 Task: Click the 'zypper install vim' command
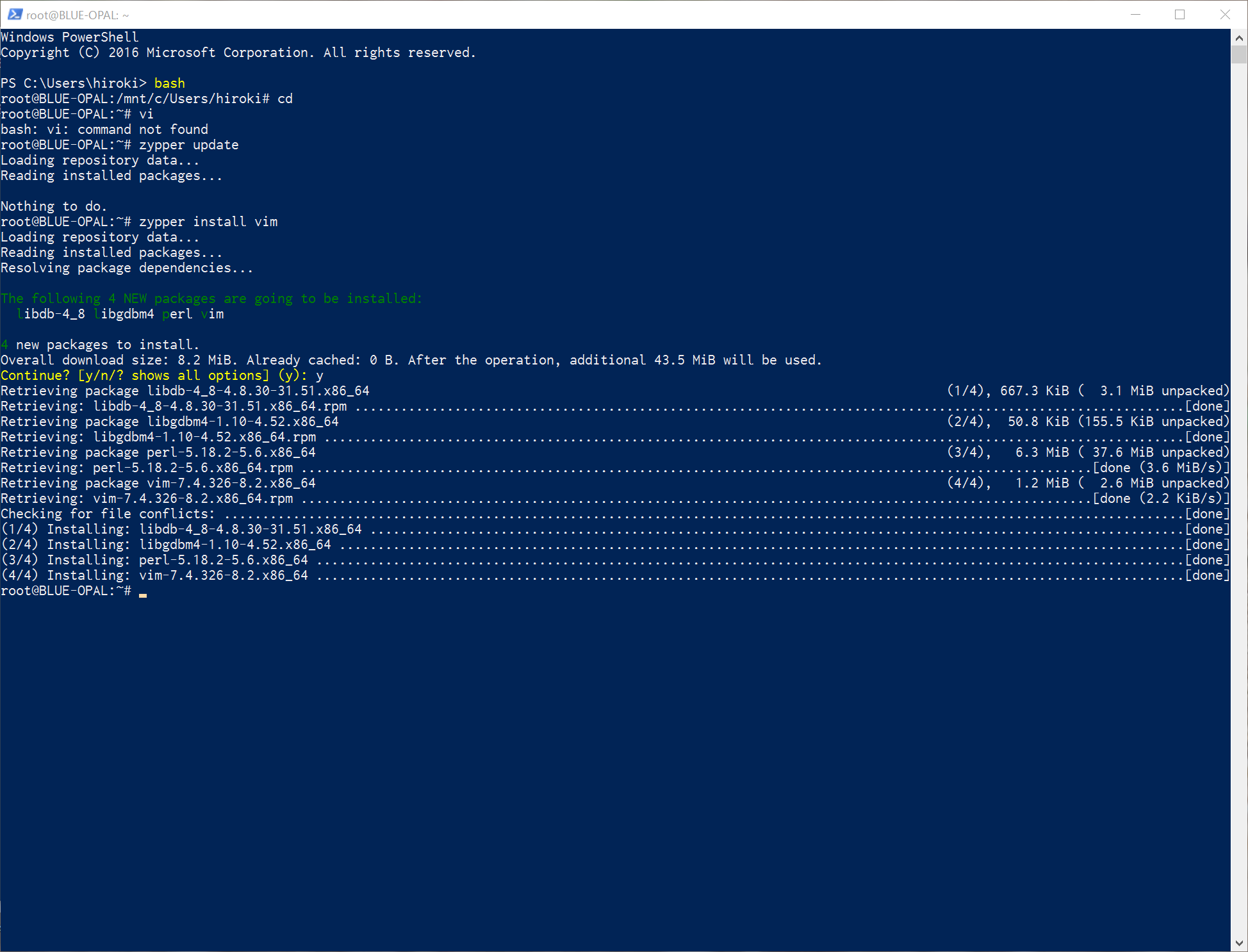(208, 222)
